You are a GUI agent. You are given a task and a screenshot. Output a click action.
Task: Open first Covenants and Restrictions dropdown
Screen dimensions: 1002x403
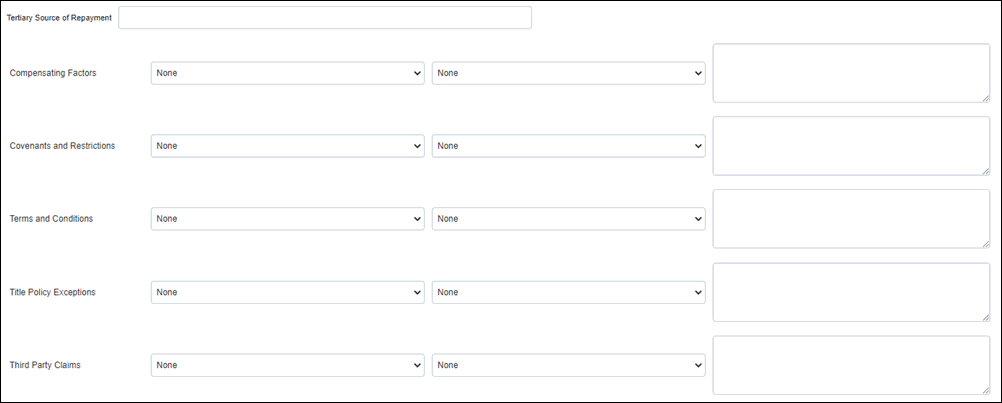[288, 146]
